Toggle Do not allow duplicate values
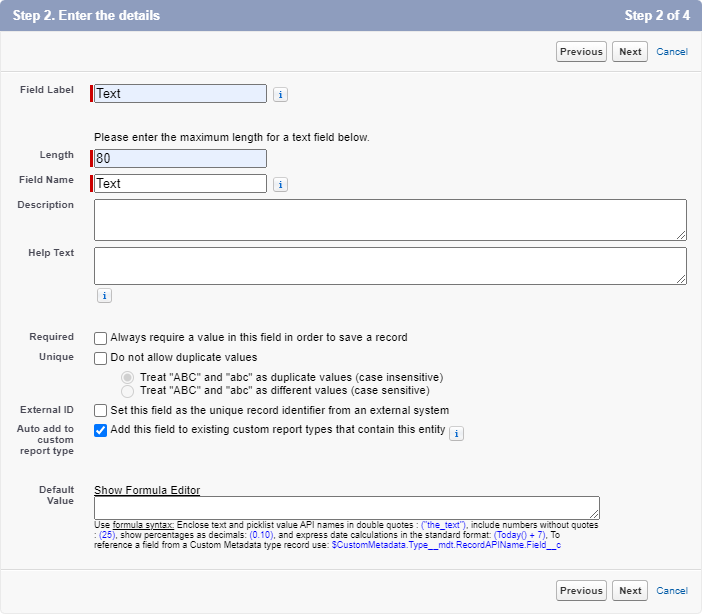Viewport: 702px width, 614px height. 100,357
